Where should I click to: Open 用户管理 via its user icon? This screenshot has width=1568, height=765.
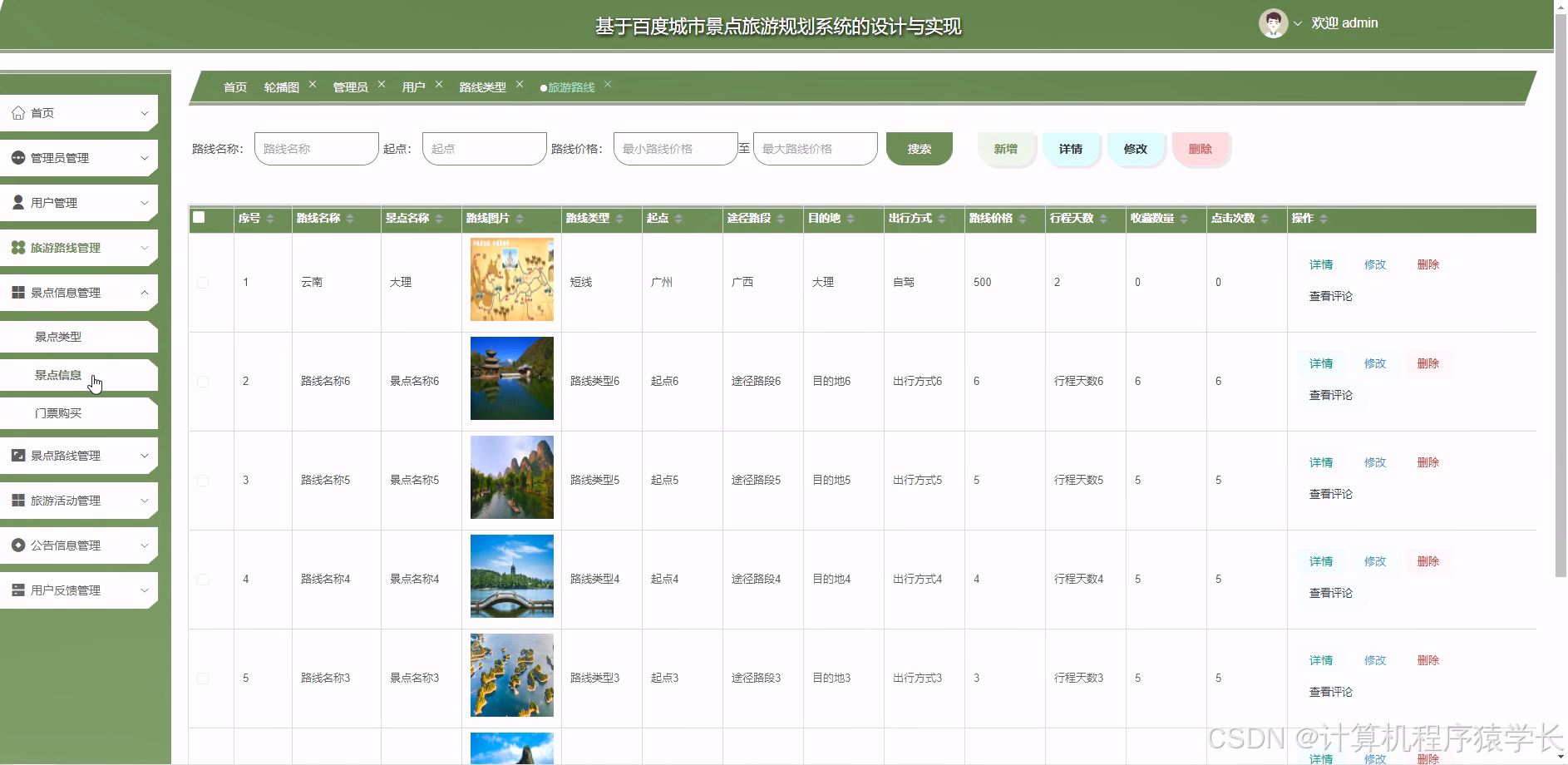(17, 202)
